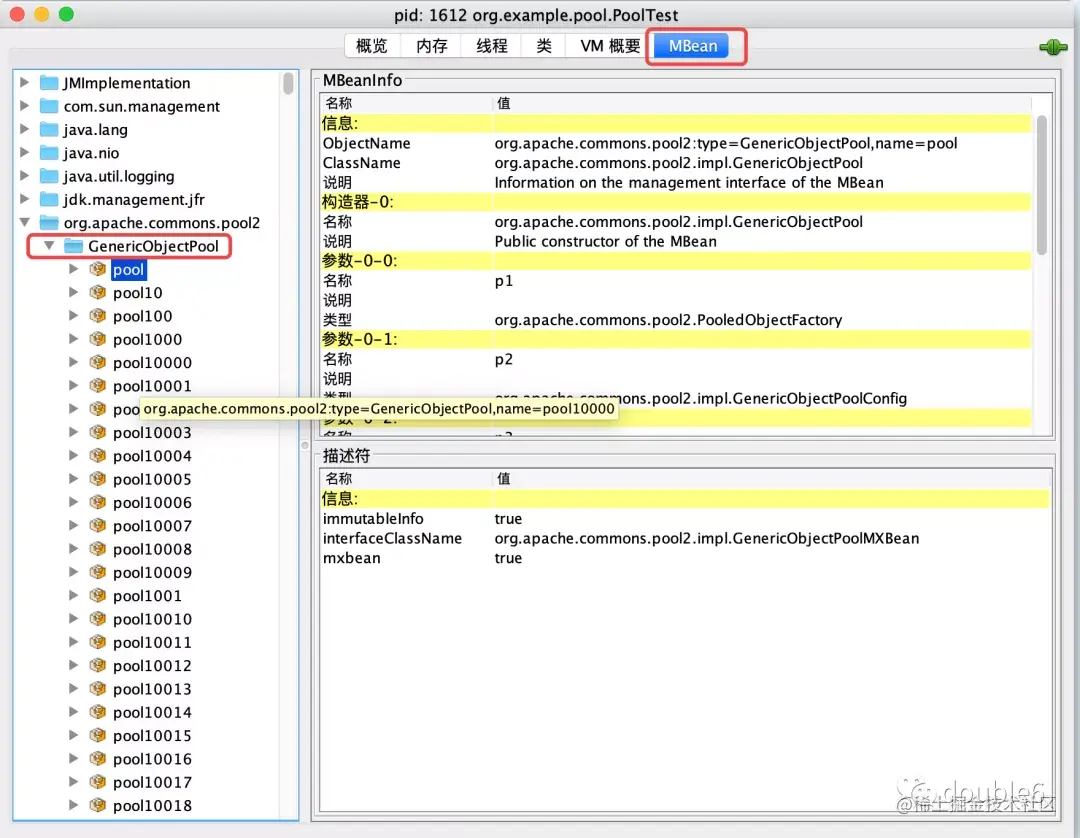Click the bean icon beside pool10005
The width and height of the screenshot is (1080, 838).
tap(98, 479)
